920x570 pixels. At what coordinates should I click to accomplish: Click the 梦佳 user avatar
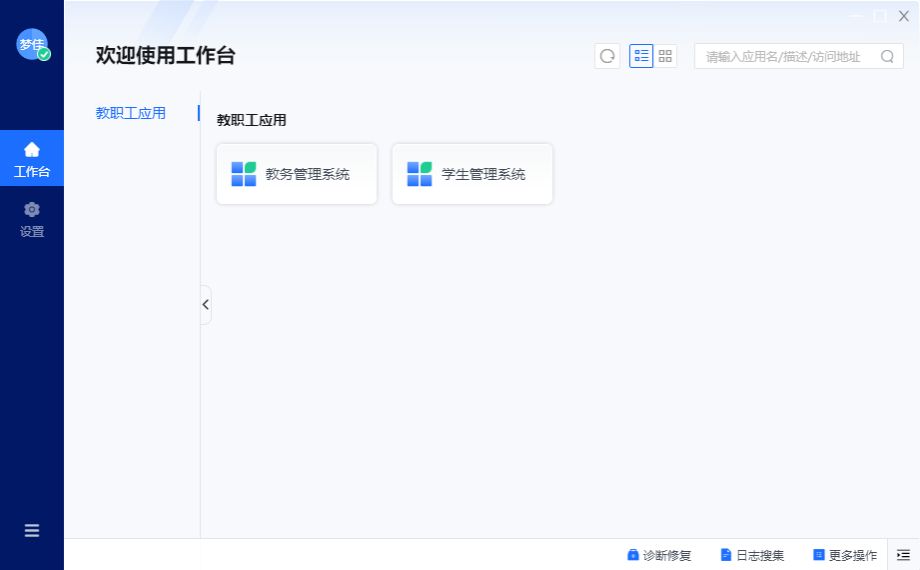[x=32, y=44]
